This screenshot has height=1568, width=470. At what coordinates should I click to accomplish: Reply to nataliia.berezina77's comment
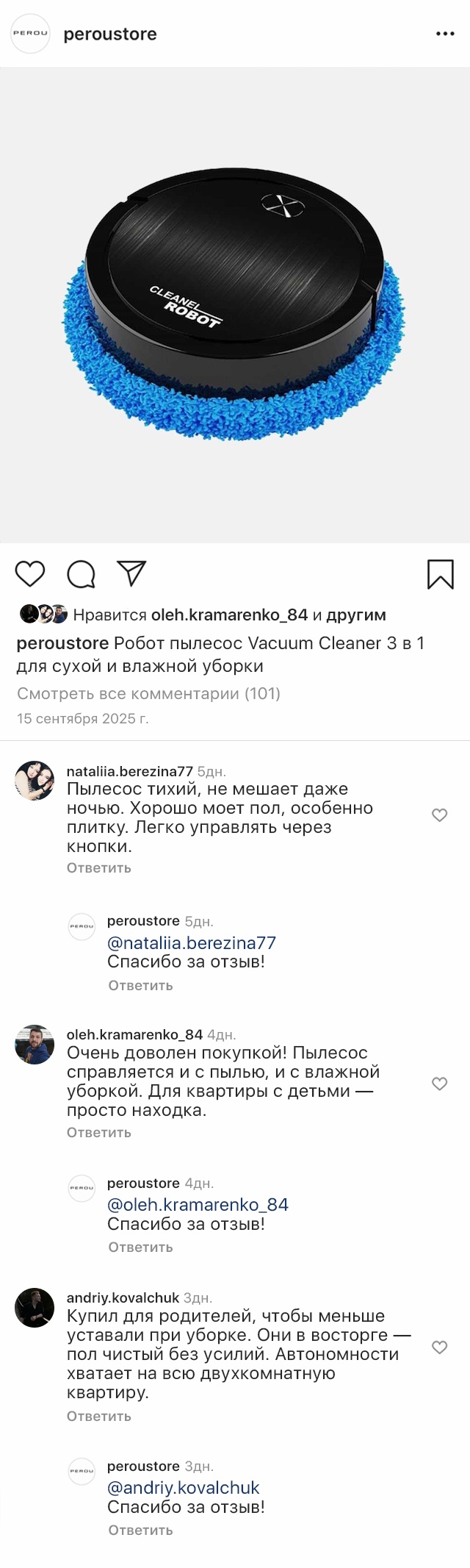[x=99, y=868]
